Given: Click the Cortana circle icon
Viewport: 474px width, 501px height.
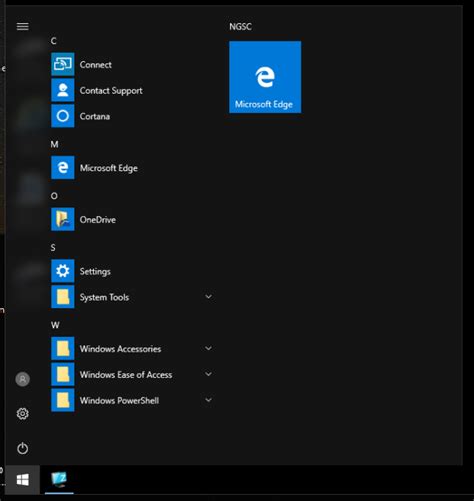Looking at the screenshot, I should tap(63, 116).
